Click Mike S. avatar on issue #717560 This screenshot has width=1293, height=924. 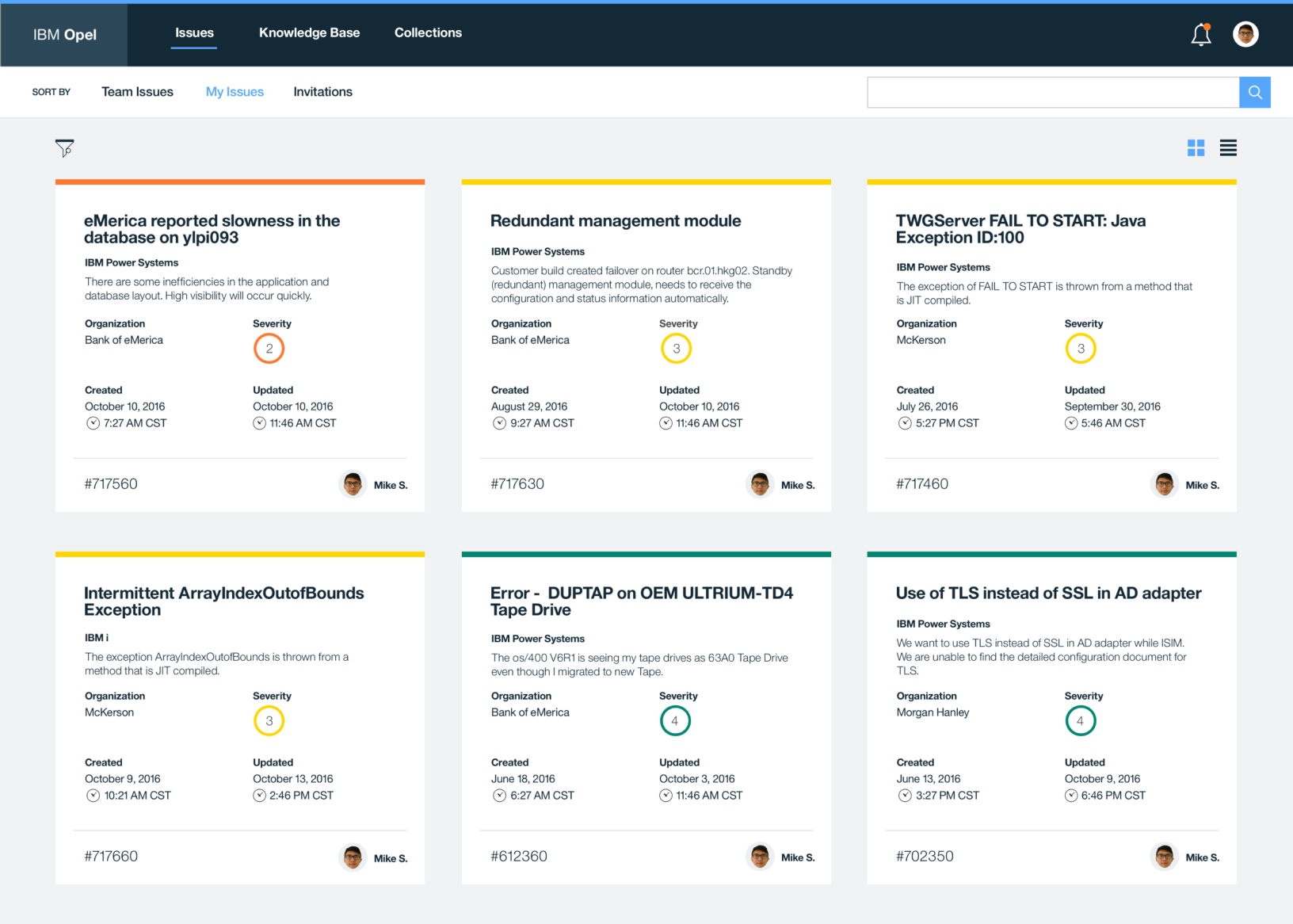point(353,484)
